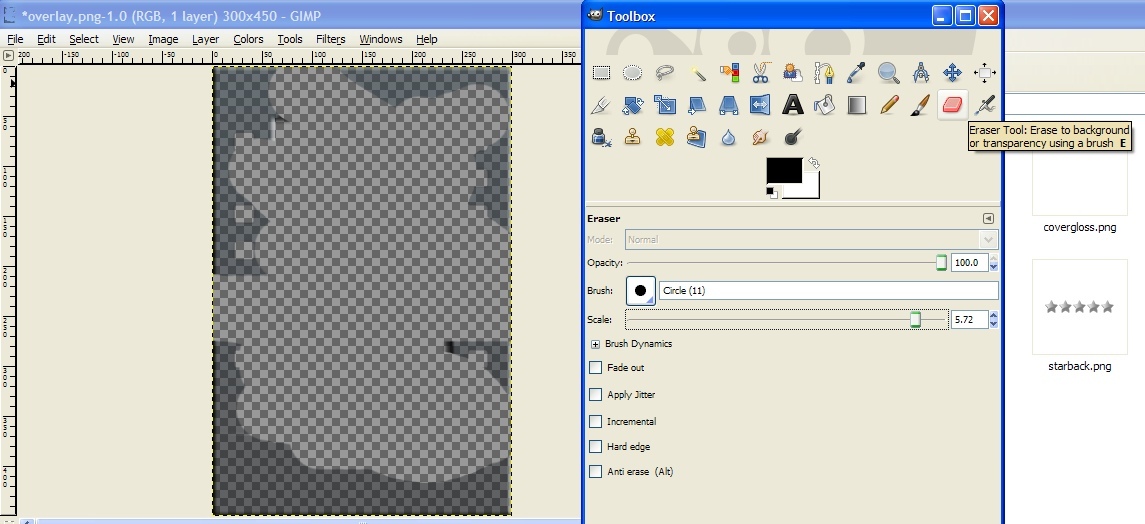Image resolution: width=1145 pixels, height=524 pixels.
Task: Select the Eraser tool
Action: pos(952,105)
